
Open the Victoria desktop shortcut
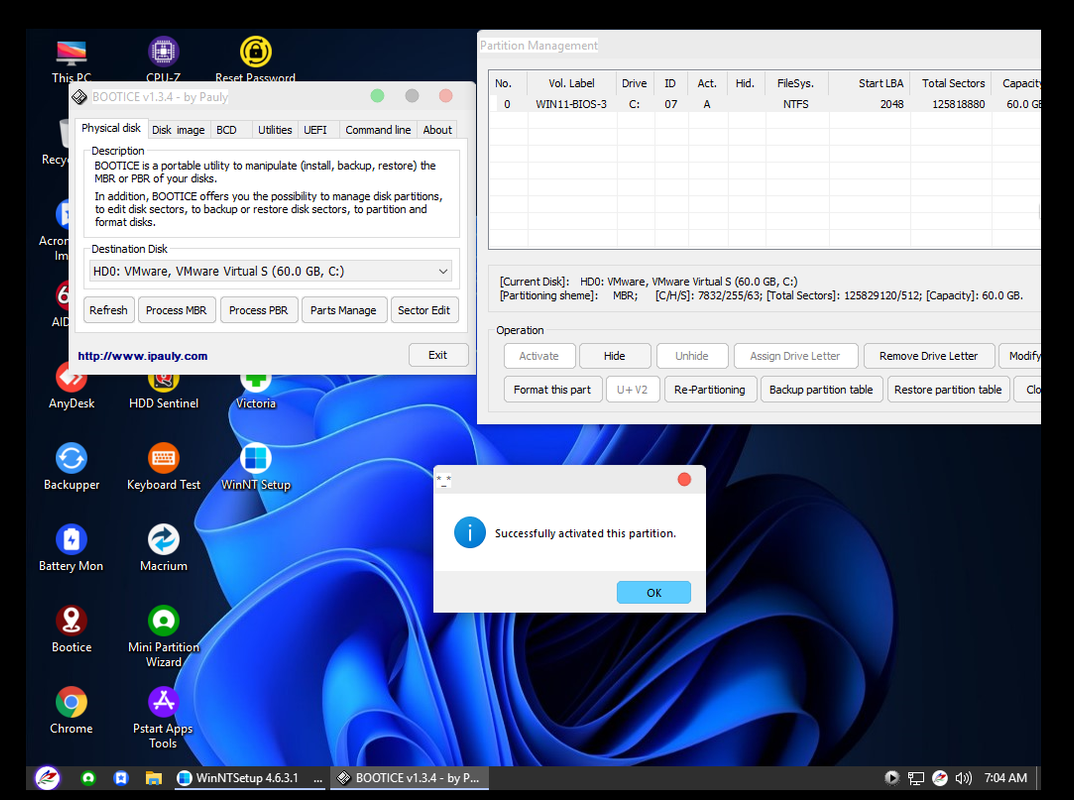point(255,387)
